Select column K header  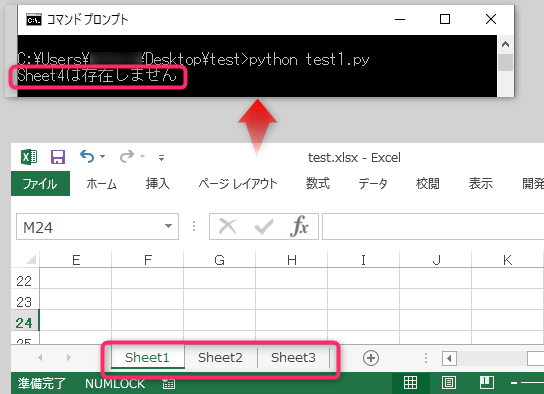click(508, 260)
